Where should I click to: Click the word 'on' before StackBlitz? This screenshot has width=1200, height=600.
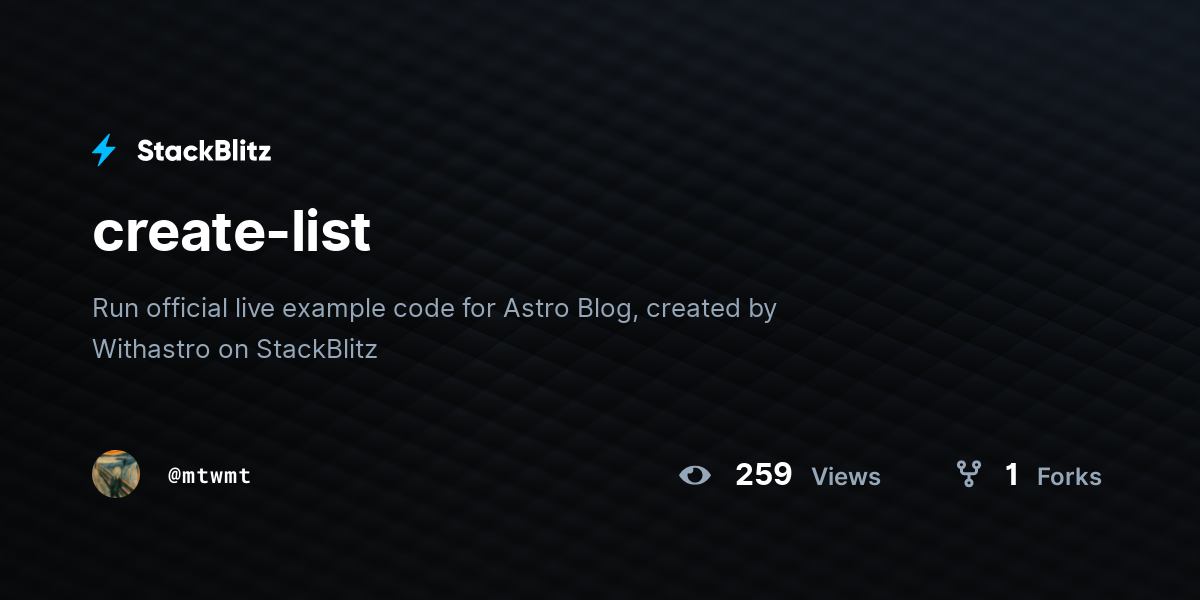point(234,349)
